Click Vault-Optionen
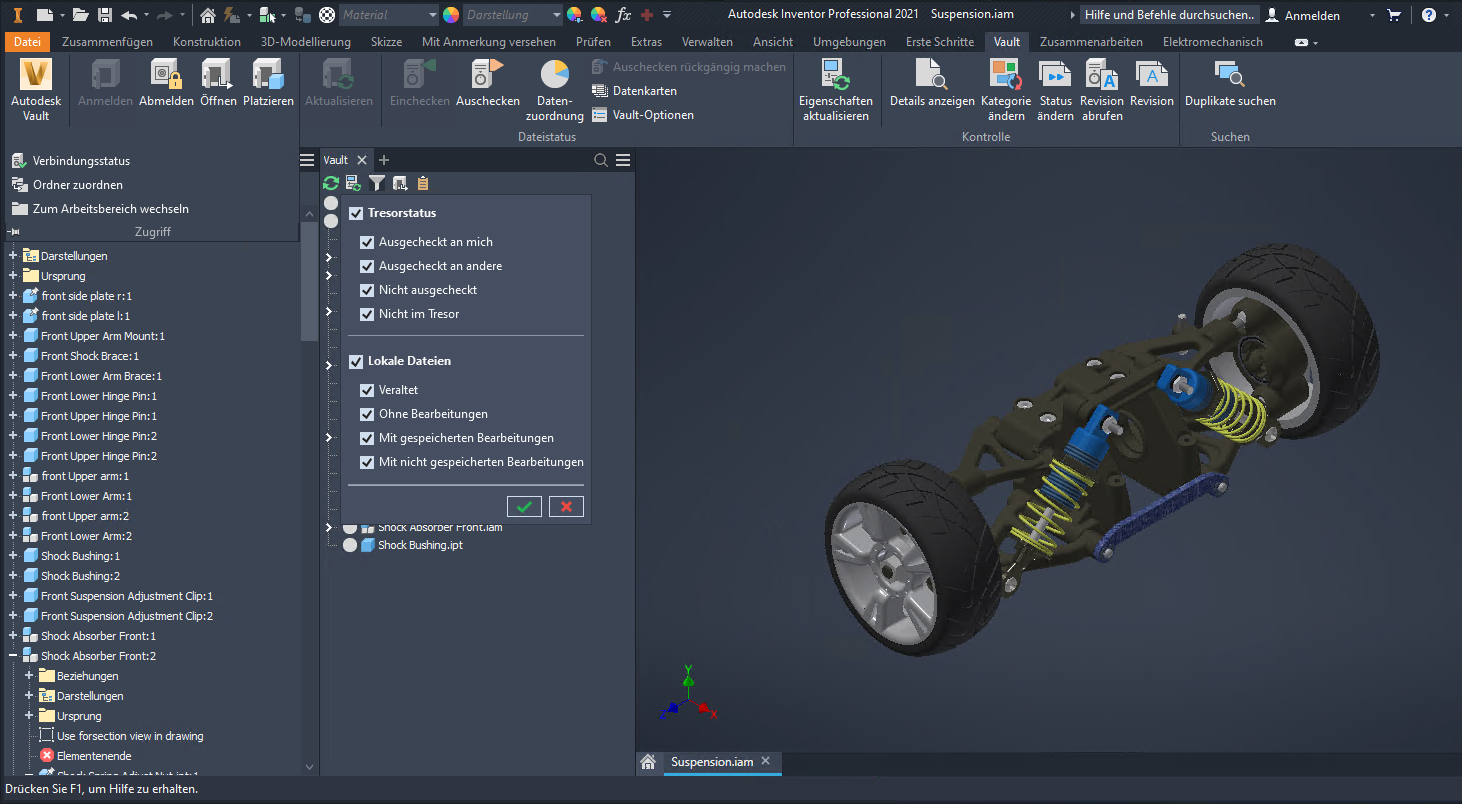This screenshot has height=804, width=1462. (643, 115)
